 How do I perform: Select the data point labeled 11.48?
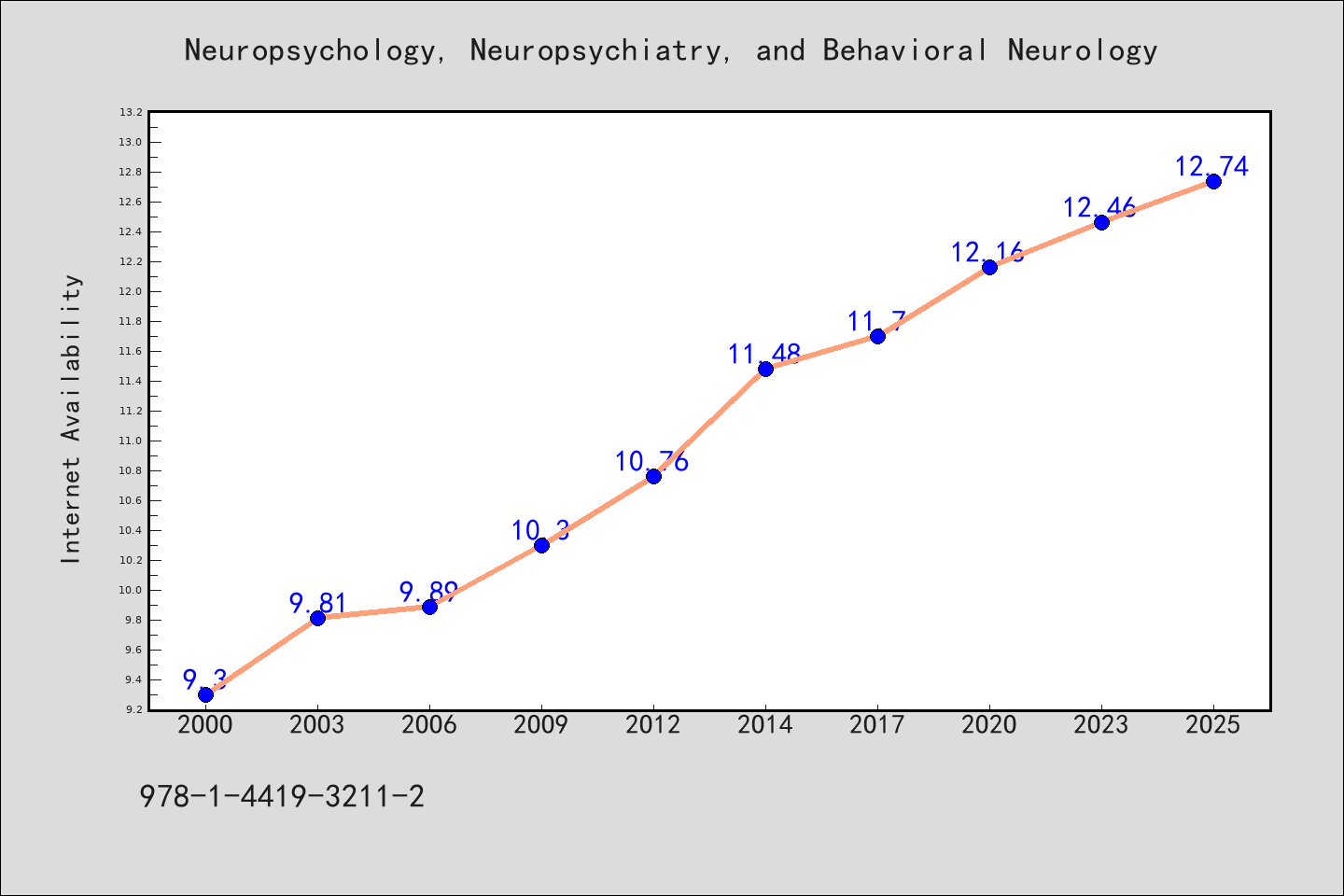(x=765, y=369)
